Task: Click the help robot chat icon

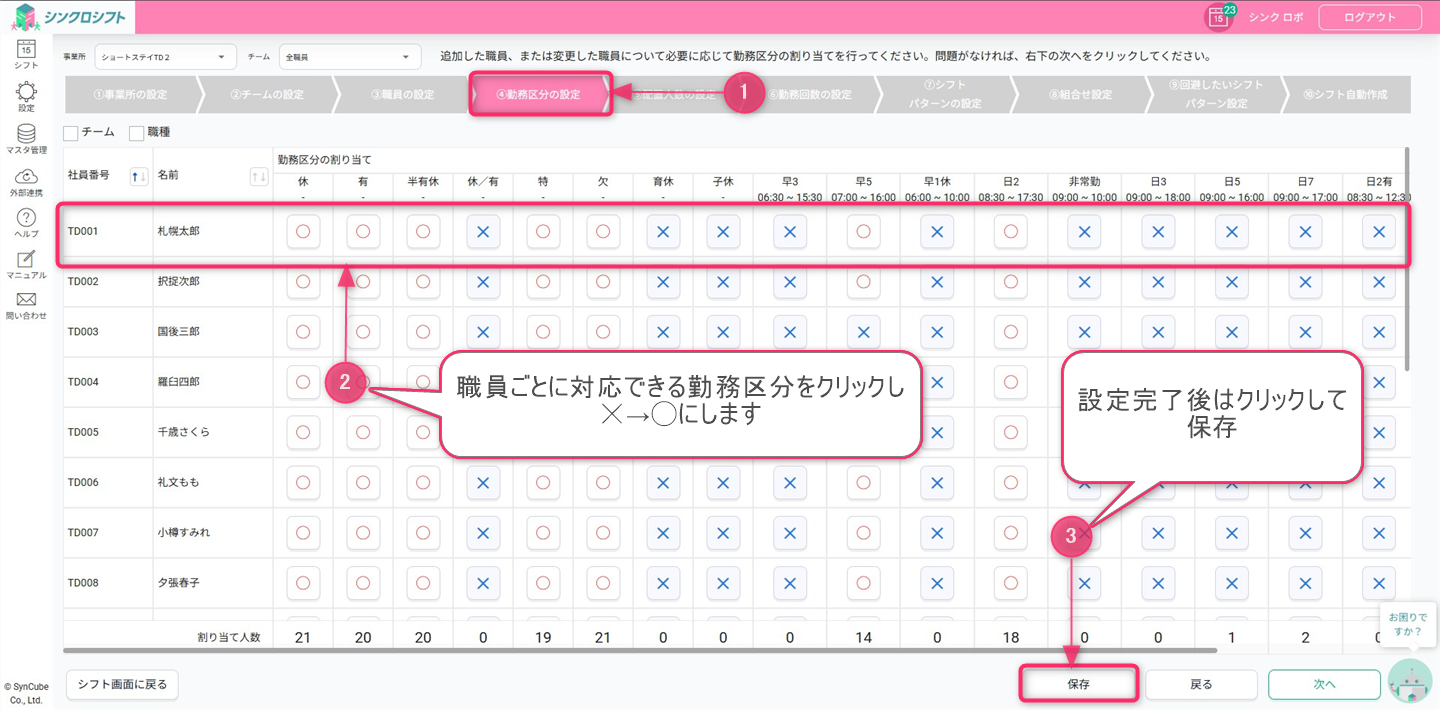Action: click(x=1410, y=684)
